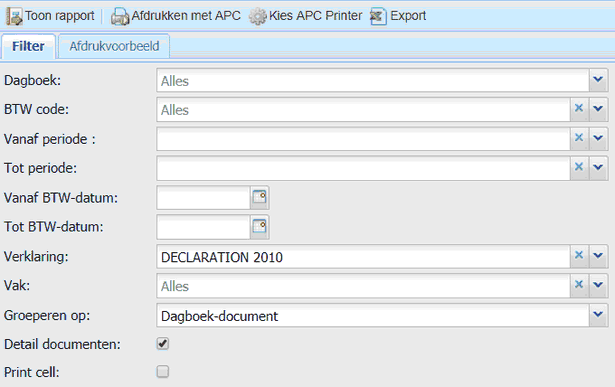Click the Afdrukken met APC printer icon
615x387 pixels.
[120, 17]
